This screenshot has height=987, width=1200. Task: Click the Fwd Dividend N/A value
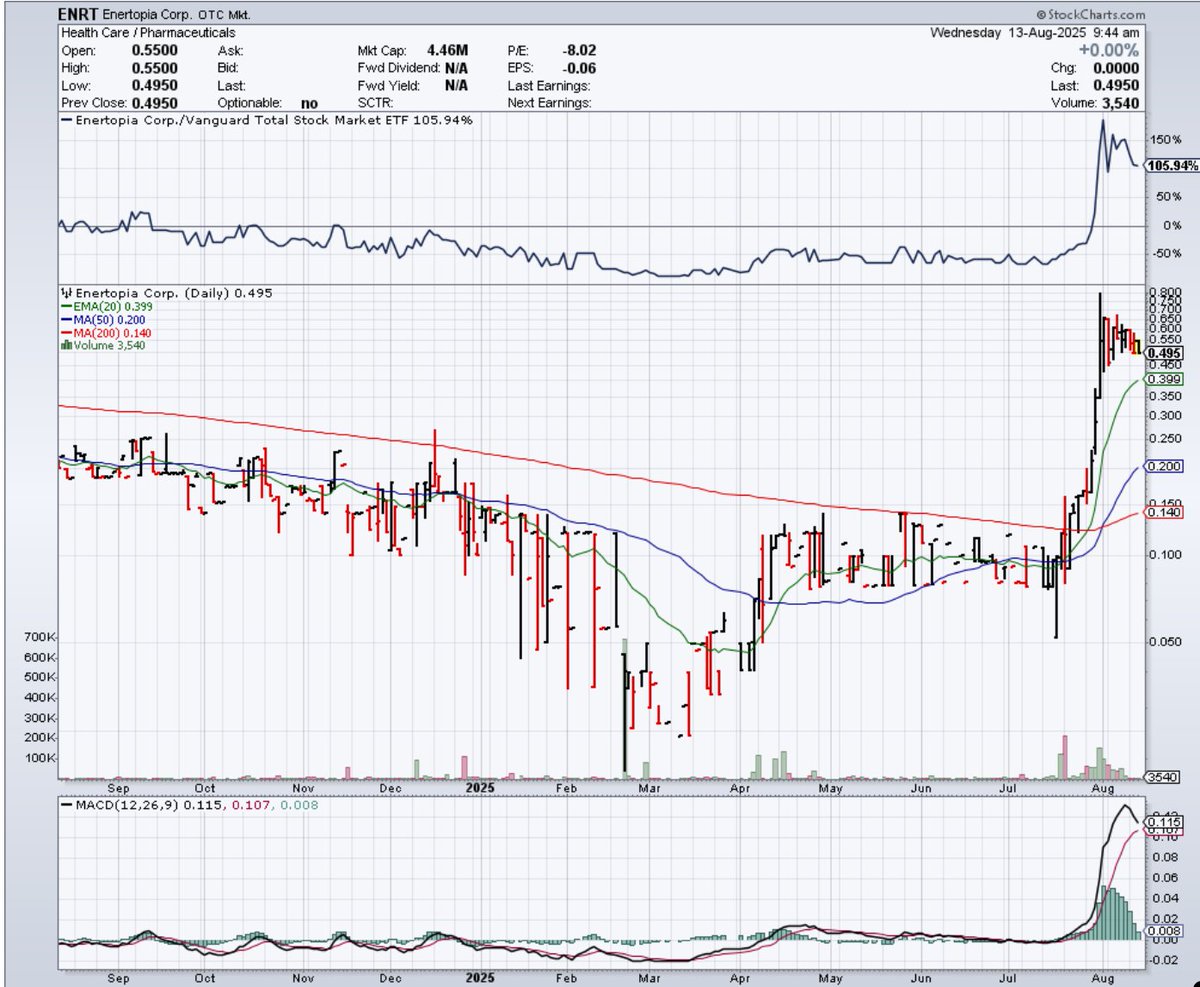pyautogui.click(x=456, y=67)
